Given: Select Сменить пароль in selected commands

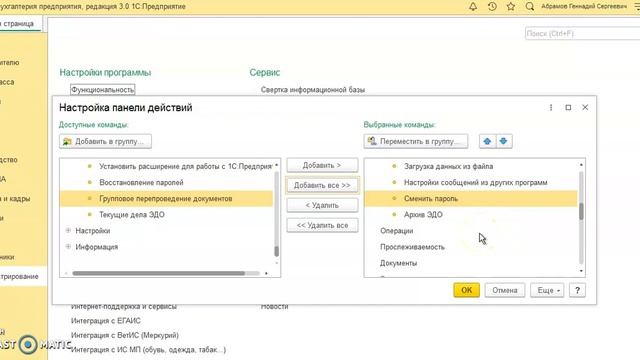Looking at the screenshot, I should pyautogui.click(x=471, y=199).
